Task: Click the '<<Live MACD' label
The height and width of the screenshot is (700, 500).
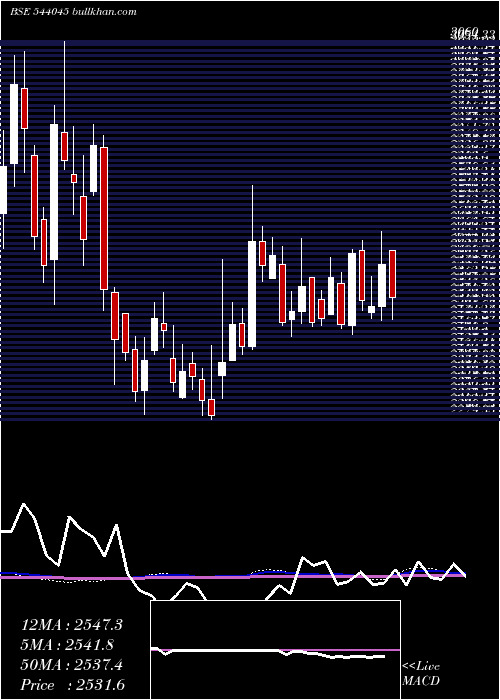Action: 421,674
